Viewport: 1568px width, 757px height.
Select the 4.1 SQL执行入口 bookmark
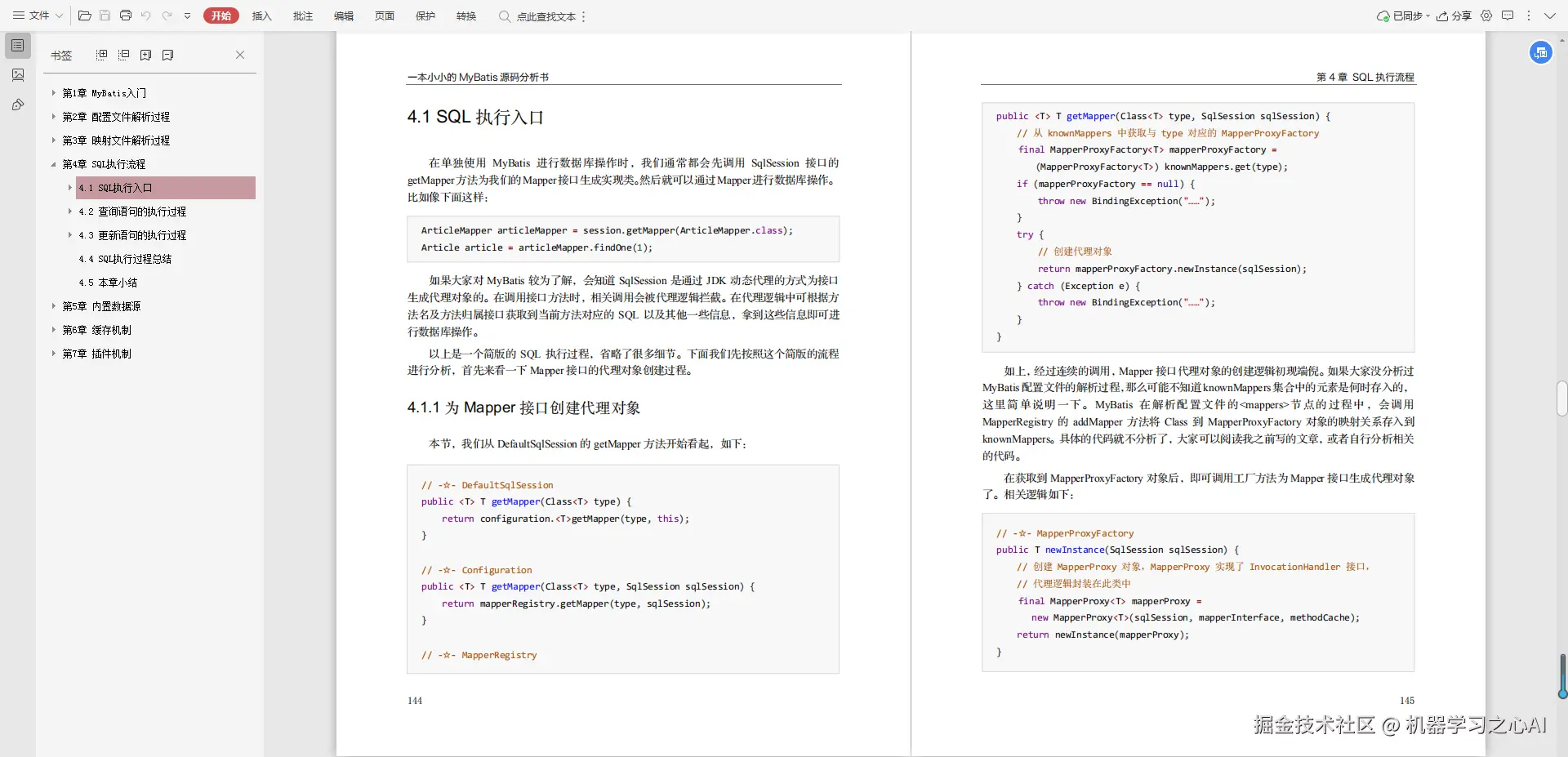166,188
